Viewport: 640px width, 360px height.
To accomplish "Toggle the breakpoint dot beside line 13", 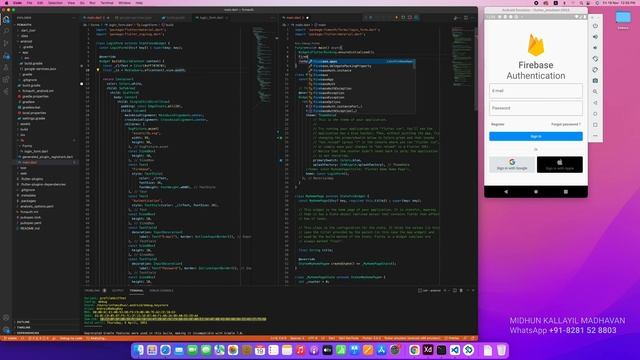I will point(82,84).
